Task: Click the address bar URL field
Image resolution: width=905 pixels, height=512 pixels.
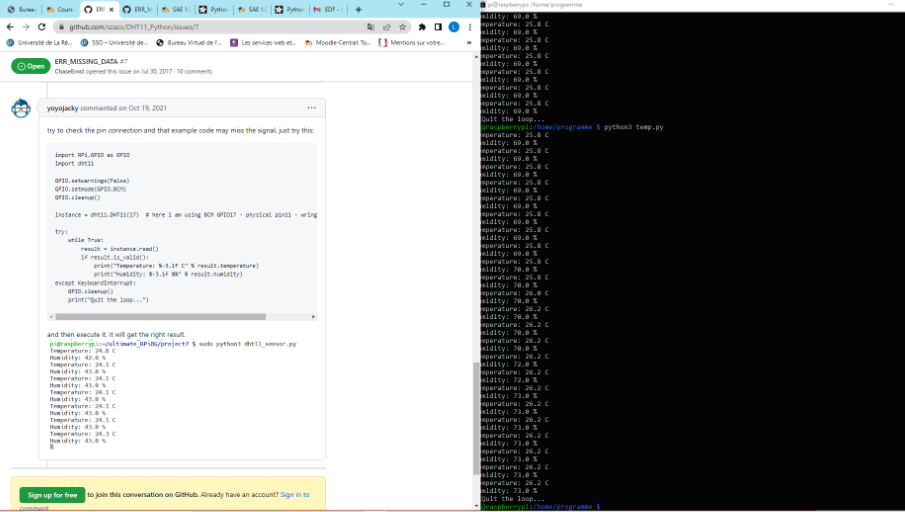Action: pos(200,27)
